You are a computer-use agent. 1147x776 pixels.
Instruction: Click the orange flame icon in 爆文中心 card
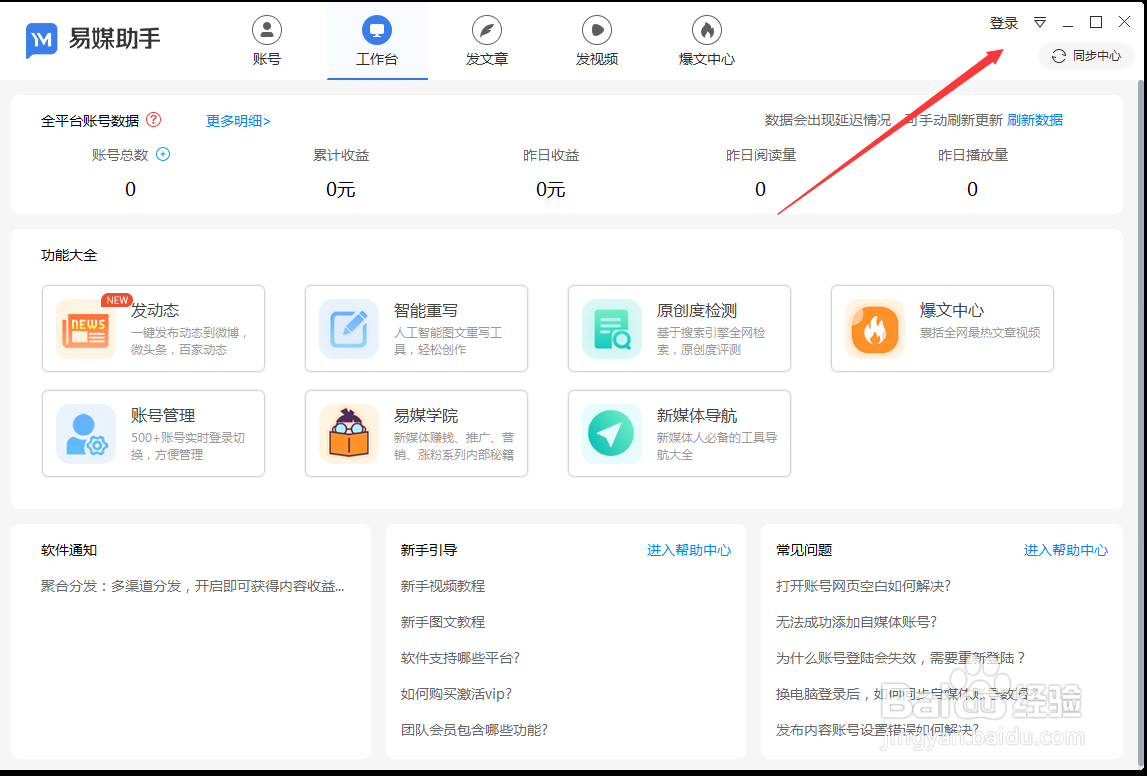[875, 329]
